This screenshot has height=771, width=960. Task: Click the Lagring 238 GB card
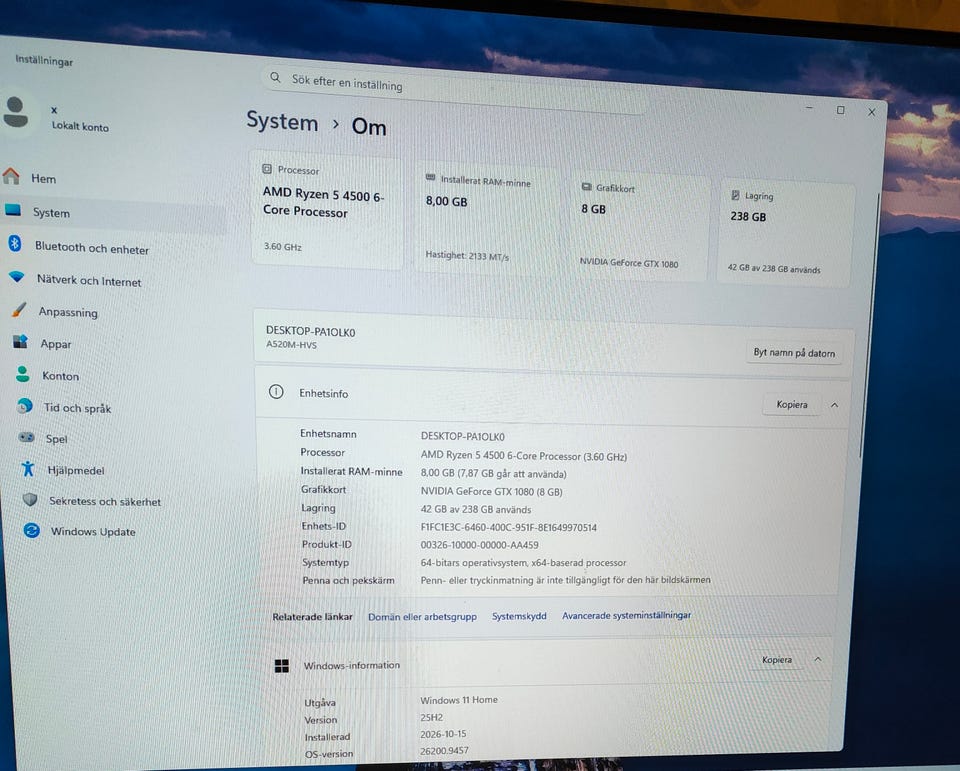(x=784, y=231)
